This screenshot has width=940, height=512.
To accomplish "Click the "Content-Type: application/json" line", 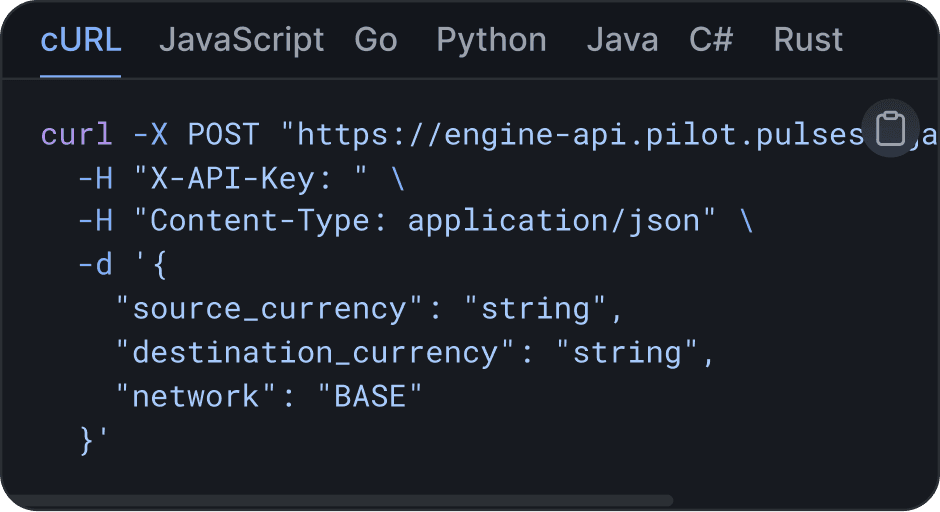I will point(415,221).
